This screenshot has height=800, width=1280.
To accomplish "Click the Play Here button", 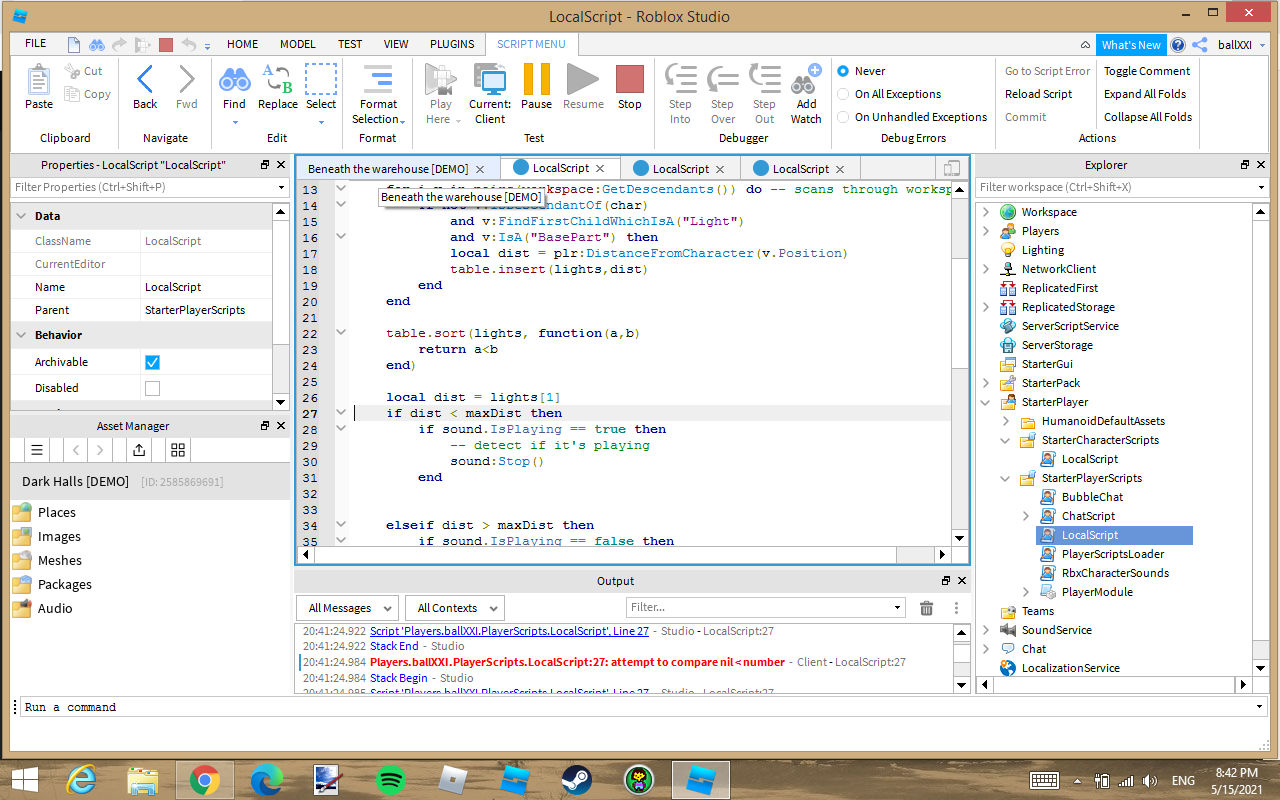I will tap(440, 90).
